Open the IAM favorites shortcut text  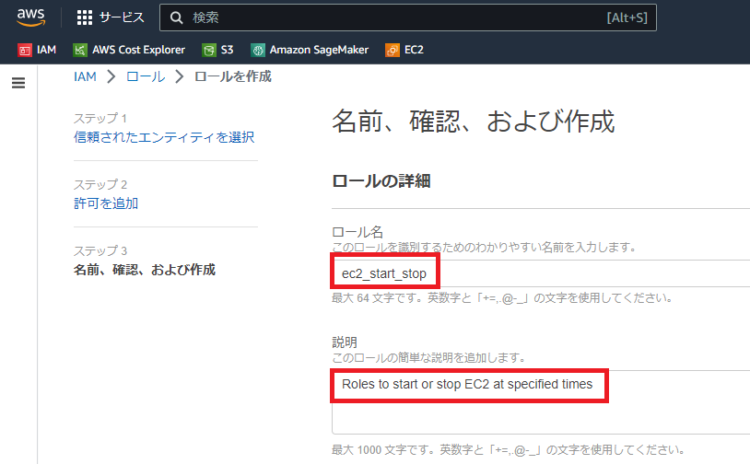[46, 50]
